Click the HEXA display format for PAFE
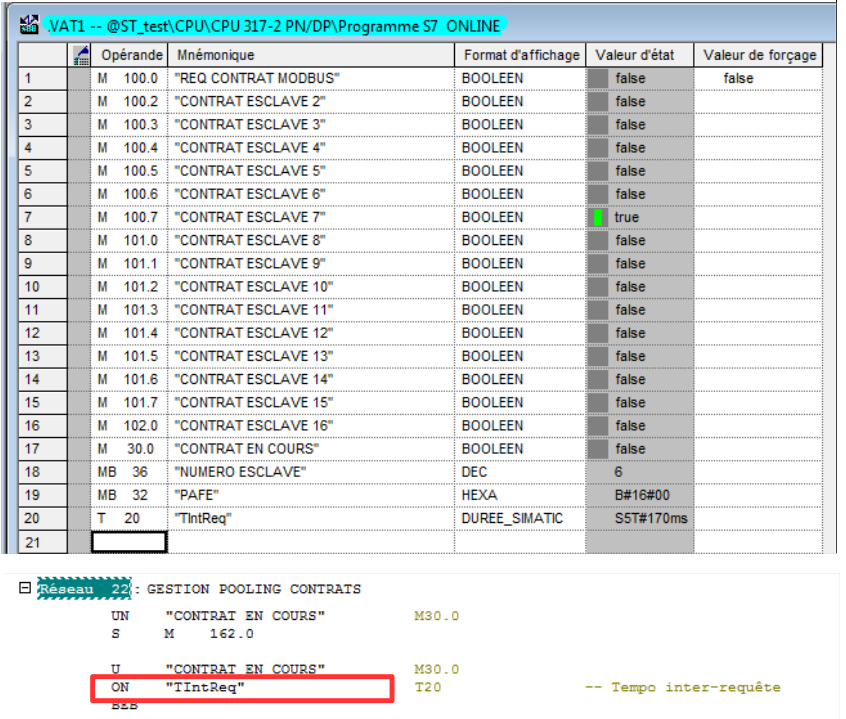The image size is (846, 719). [x=481, y=495]
